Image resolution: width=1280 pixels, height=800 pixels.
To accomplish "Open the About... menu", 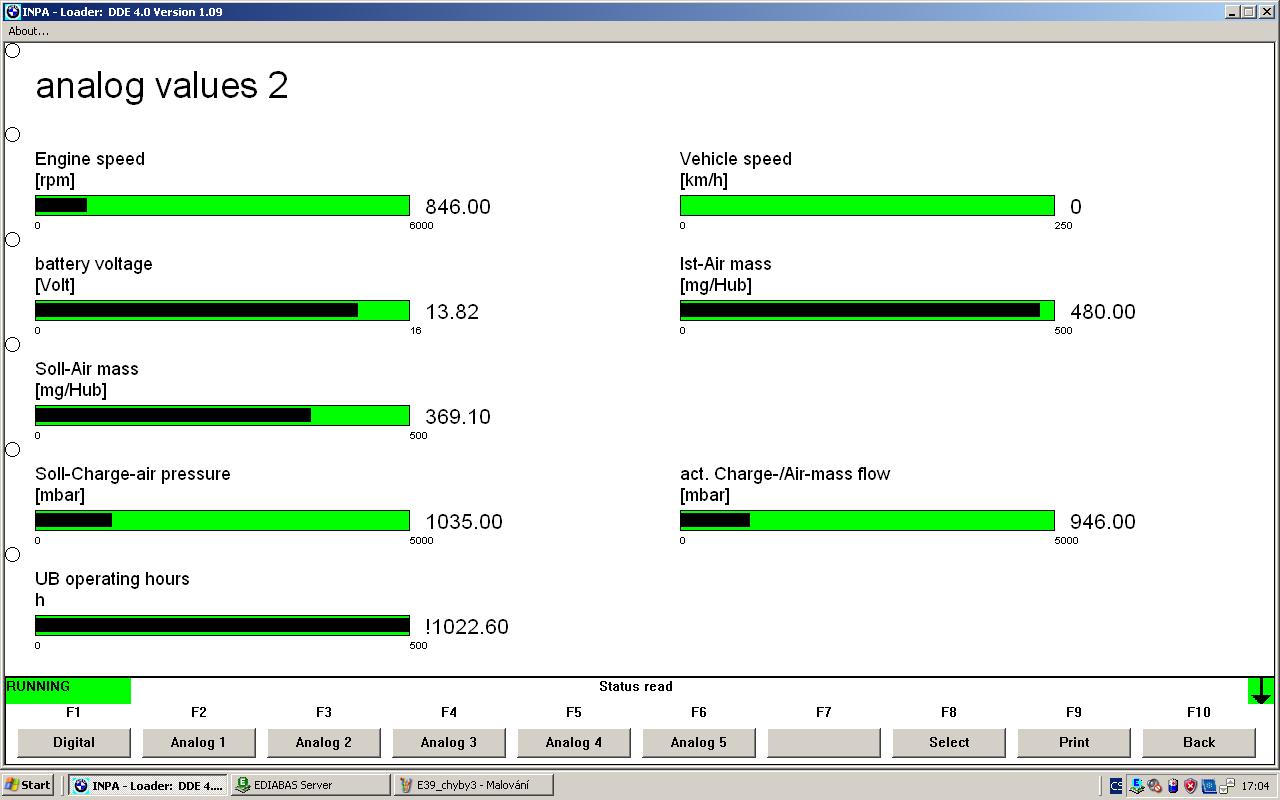I will pos(29,31).
